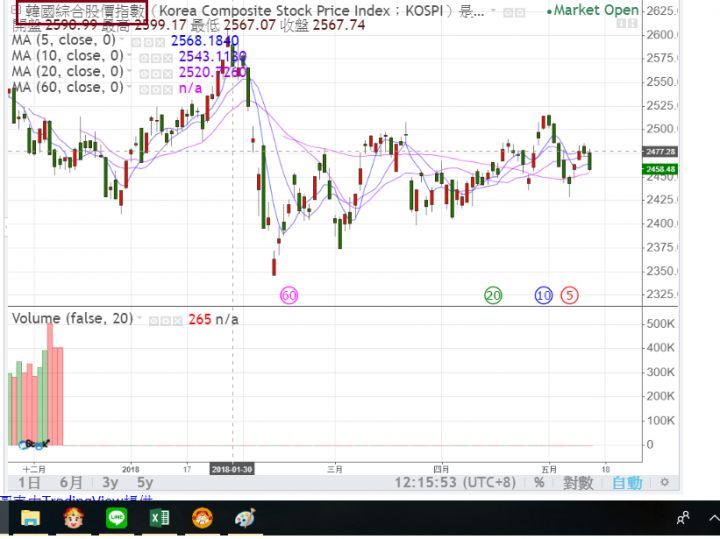
Task: Open the MA (60, close, 0) settings gear
Action: (156, 90)
